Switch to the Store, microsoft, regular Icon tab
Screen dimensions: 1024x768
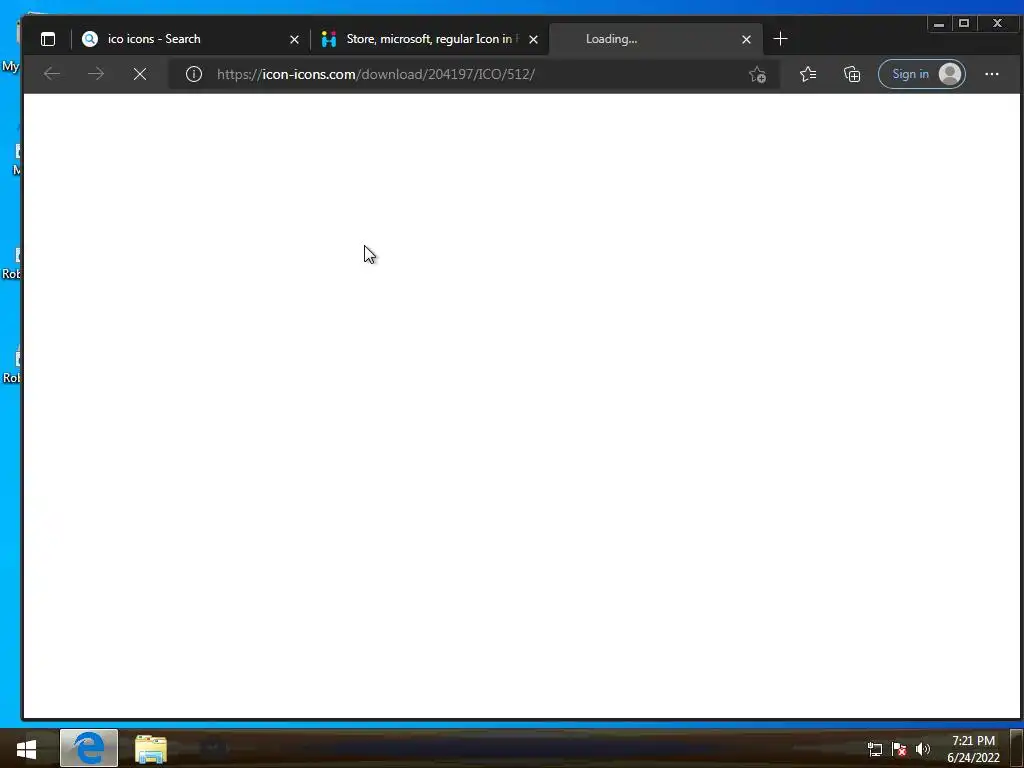(x=430, y=39)
